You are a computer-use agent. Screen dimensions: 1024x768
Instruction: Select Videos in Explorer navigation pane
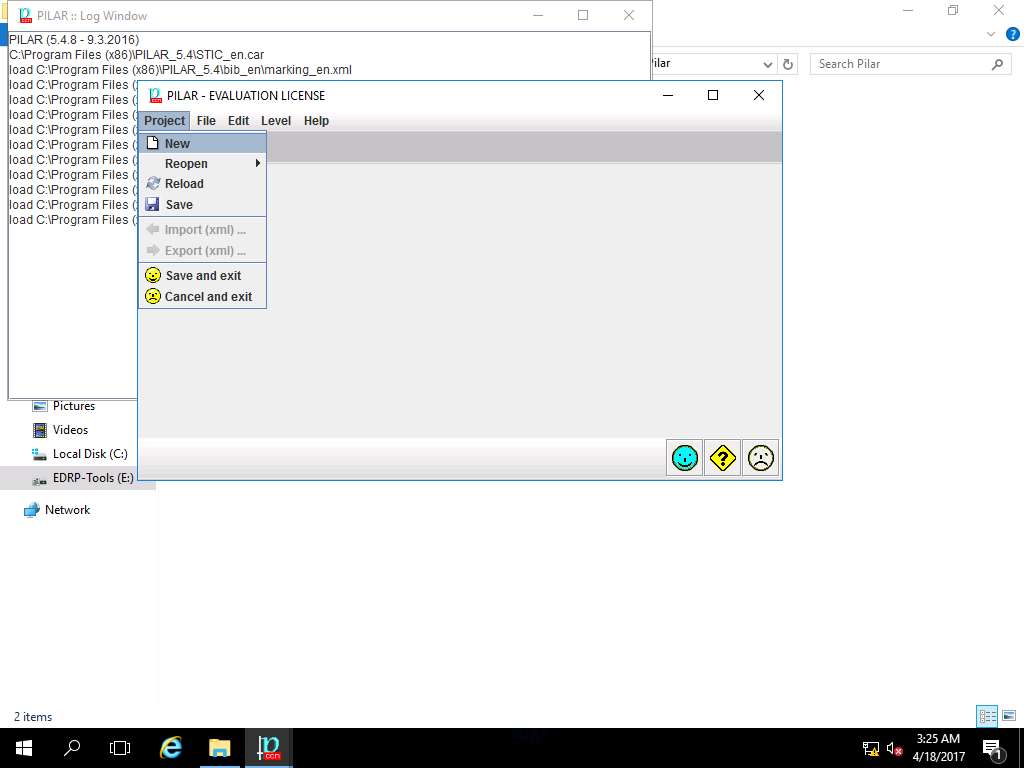pyautogui.click(x=71, y=430)
